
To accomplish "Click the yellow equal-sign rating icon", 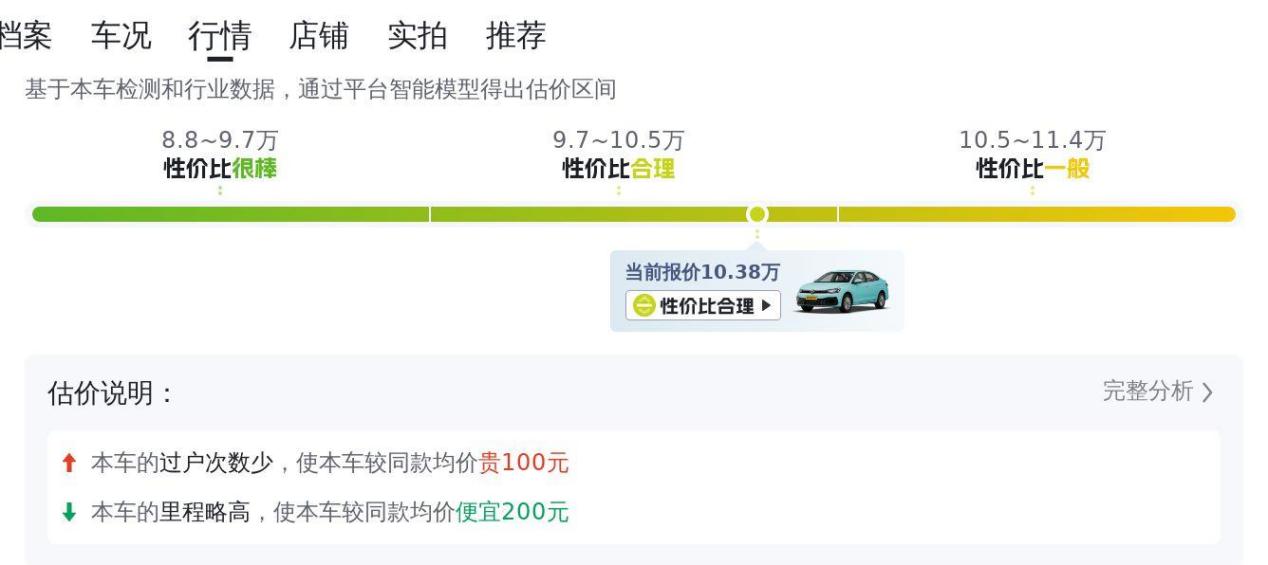I will [645, 306].
